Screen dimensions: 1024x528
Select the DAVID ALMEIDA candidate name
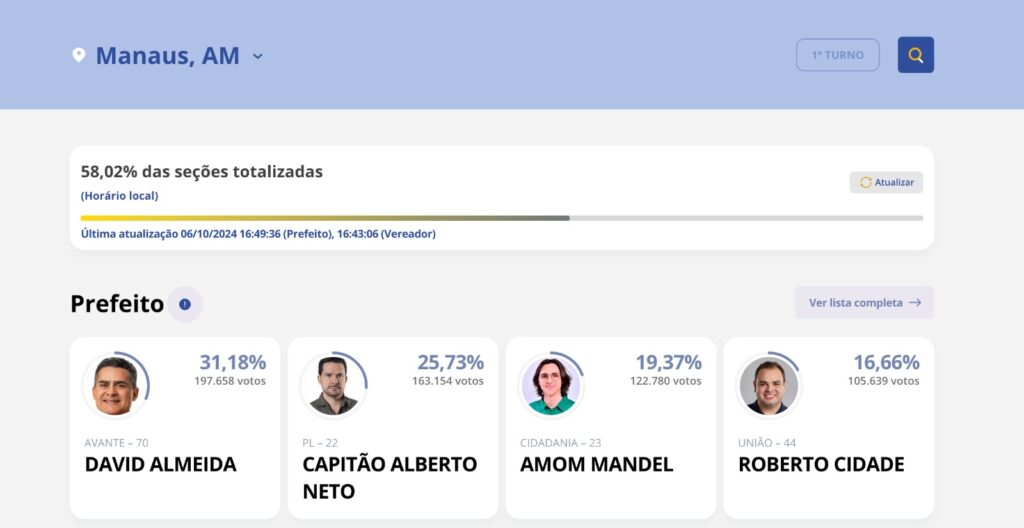(160, 464)
